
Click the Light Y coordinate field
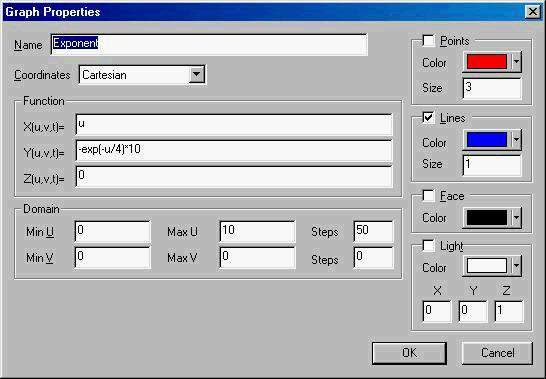[473, 311]
